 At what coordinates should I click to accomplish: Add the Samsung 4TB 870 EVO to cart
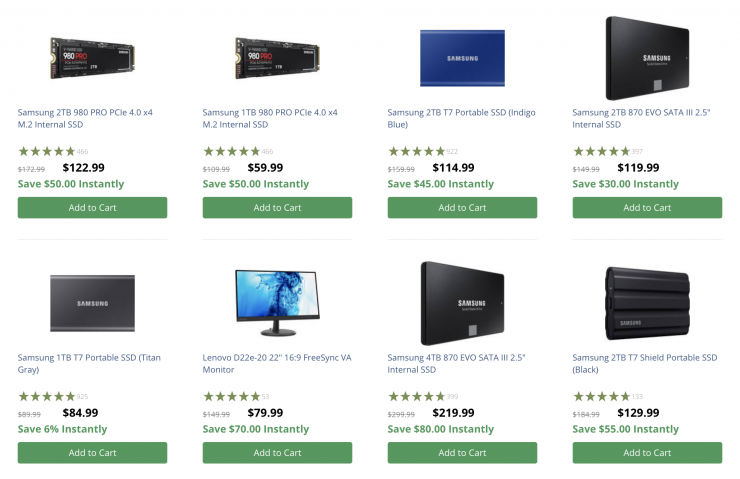point(462,453)
